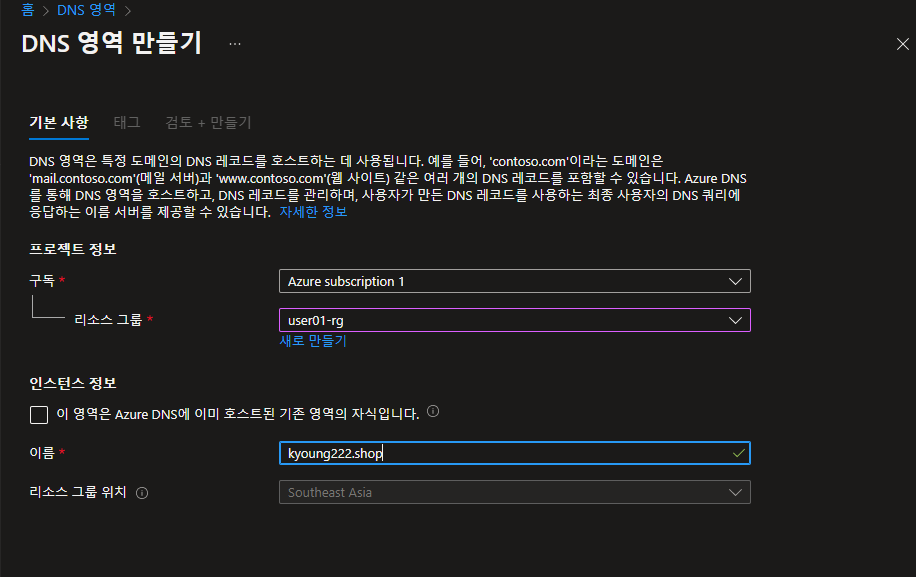Image resolution: width=916 pixels, height=577 pixels.
Task: Switch to the 기본 사항 tab
Action: coord(59,123)
